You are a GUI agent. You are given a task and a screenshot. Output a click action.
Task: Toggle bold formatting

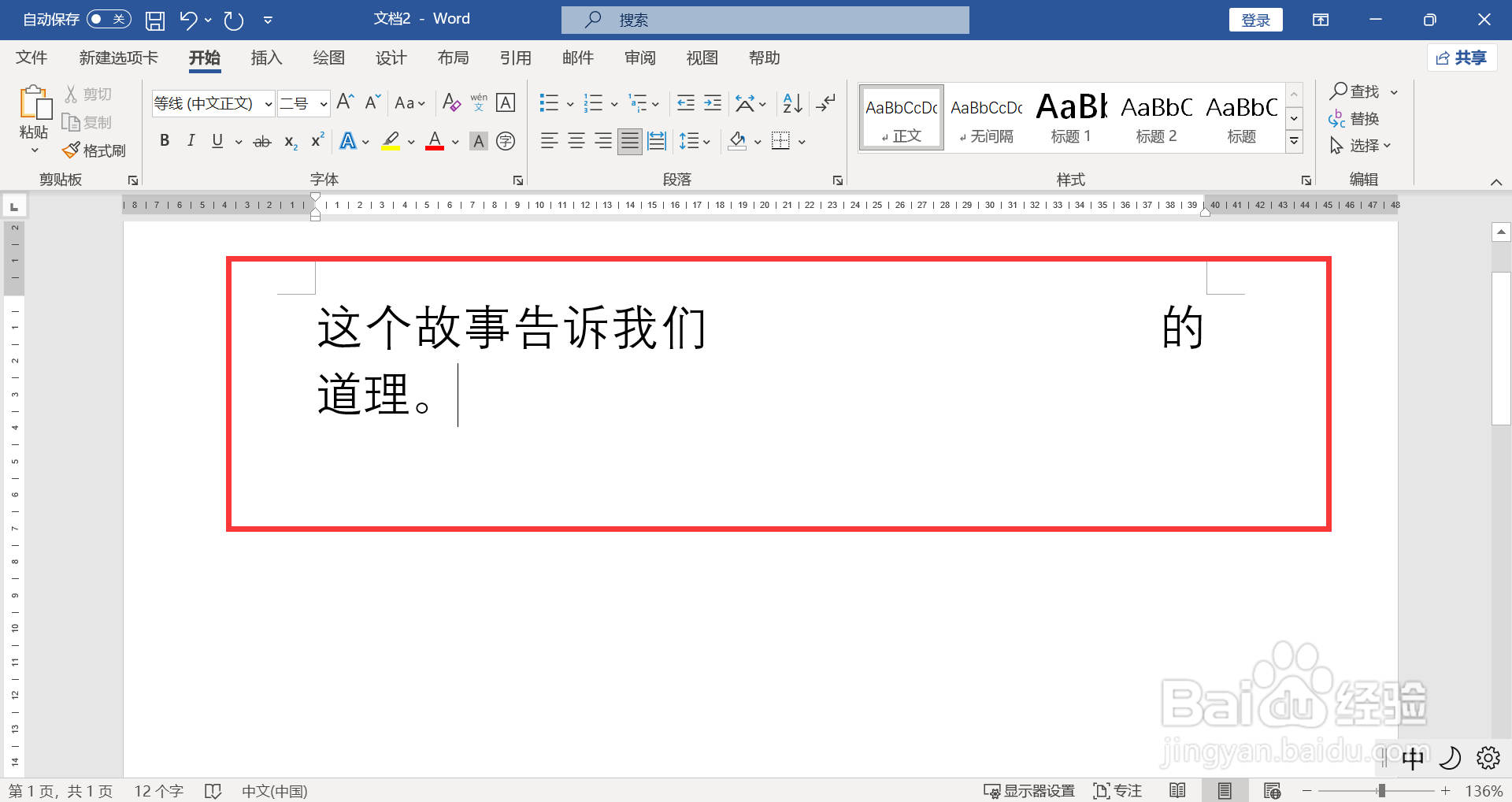pos(164,140)
